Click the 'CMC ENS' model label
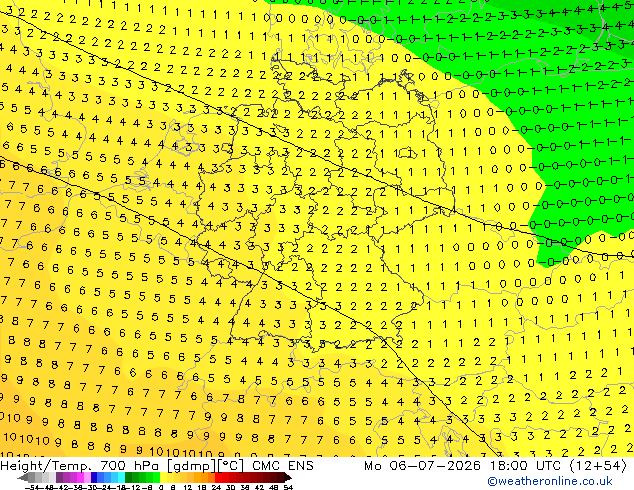Screen dimensions: 634x490 pyautogui.click(x=283, y=466)
